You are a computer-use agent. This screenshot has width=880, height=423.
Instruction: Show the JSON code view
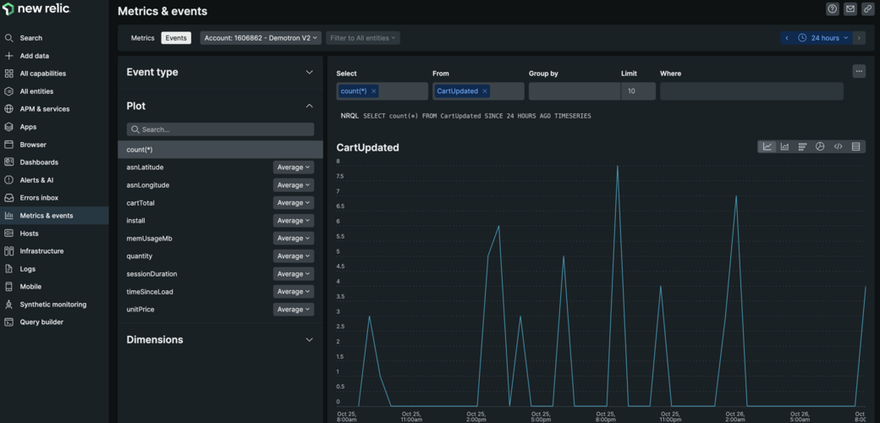(x=838, y=147)
